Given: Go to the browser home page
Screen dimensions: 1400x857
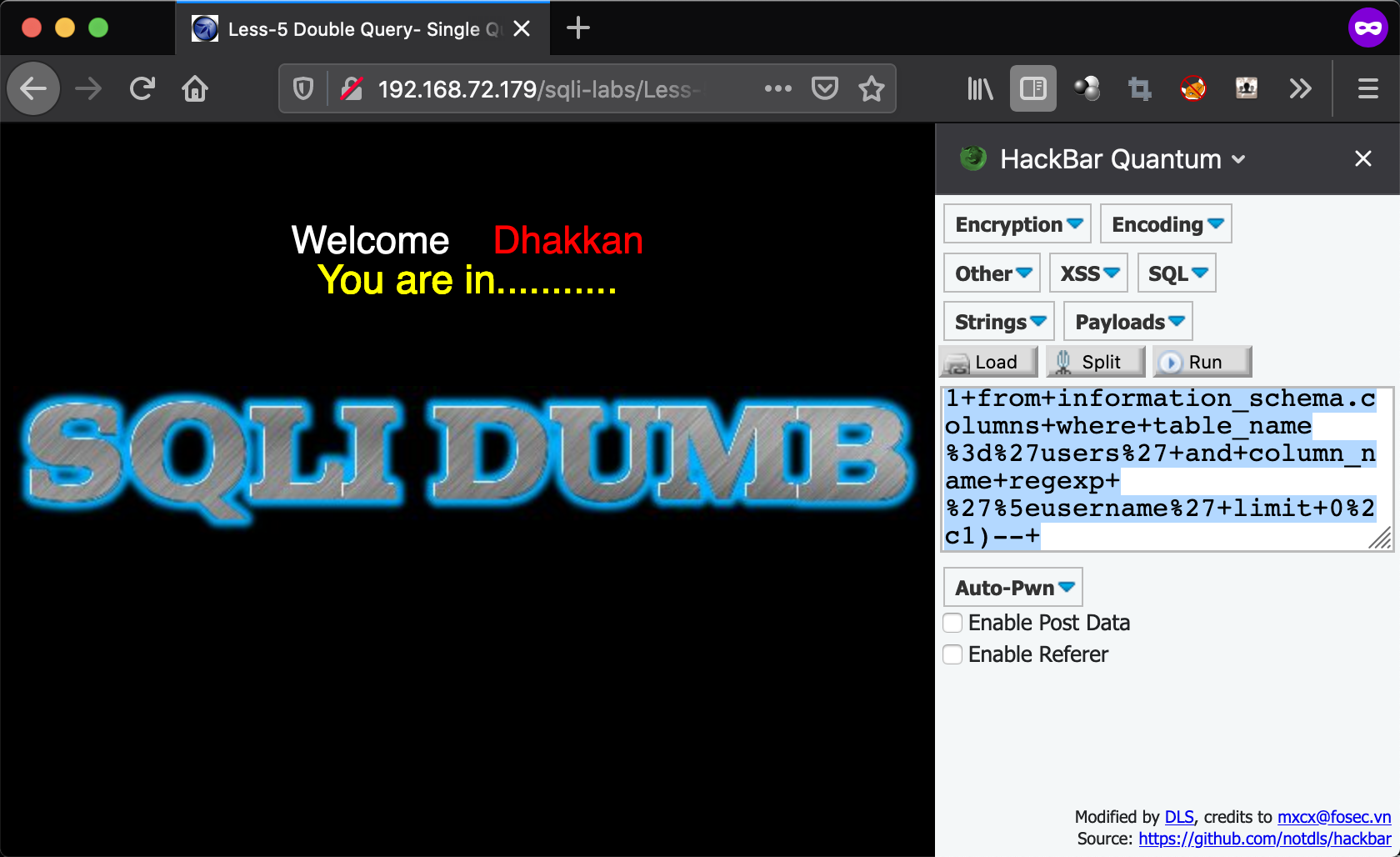Looking at the screenshot, I should pos(195,88).
